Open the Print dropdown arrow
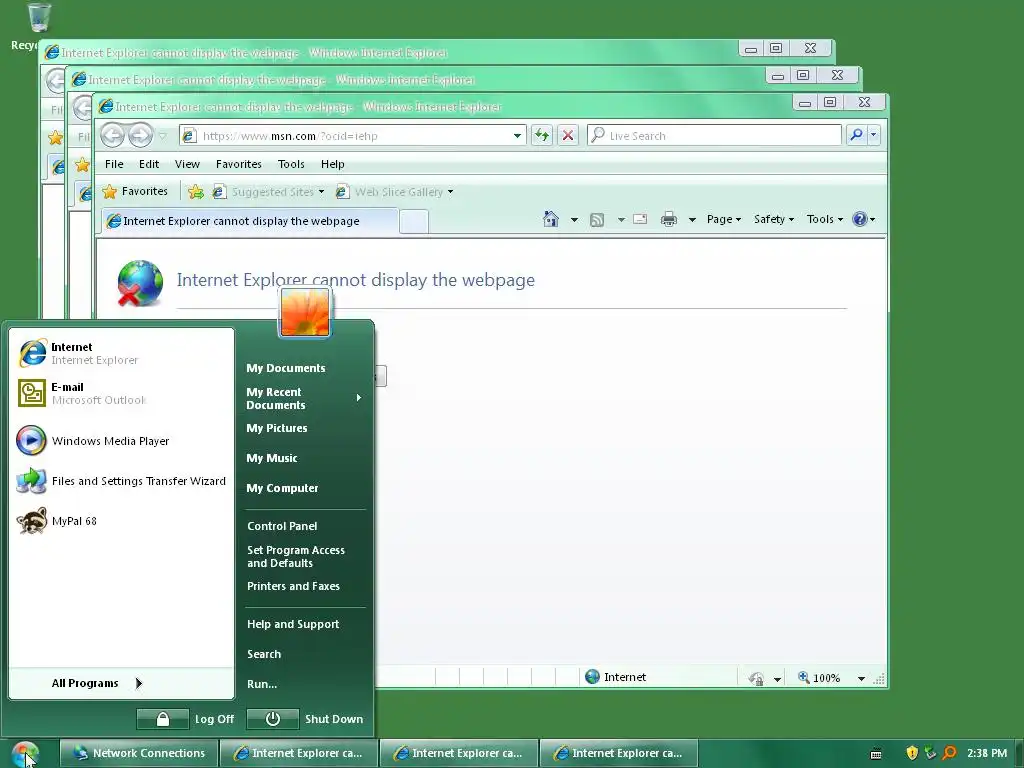Screen dimensions: 1024x768 click(692, 220)
